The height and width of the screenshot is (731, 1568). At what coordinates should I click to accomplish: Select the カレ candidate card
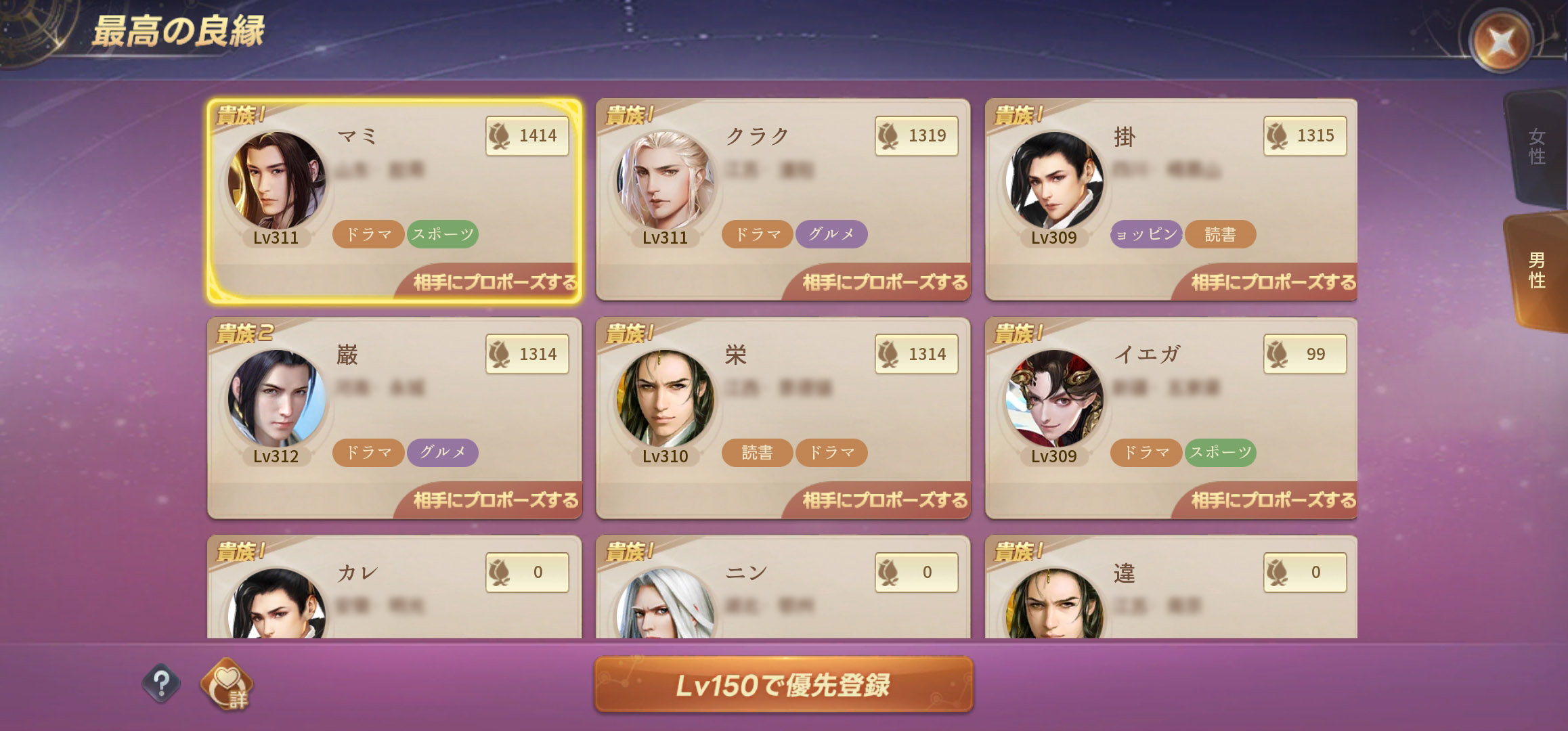coord(395,588)
